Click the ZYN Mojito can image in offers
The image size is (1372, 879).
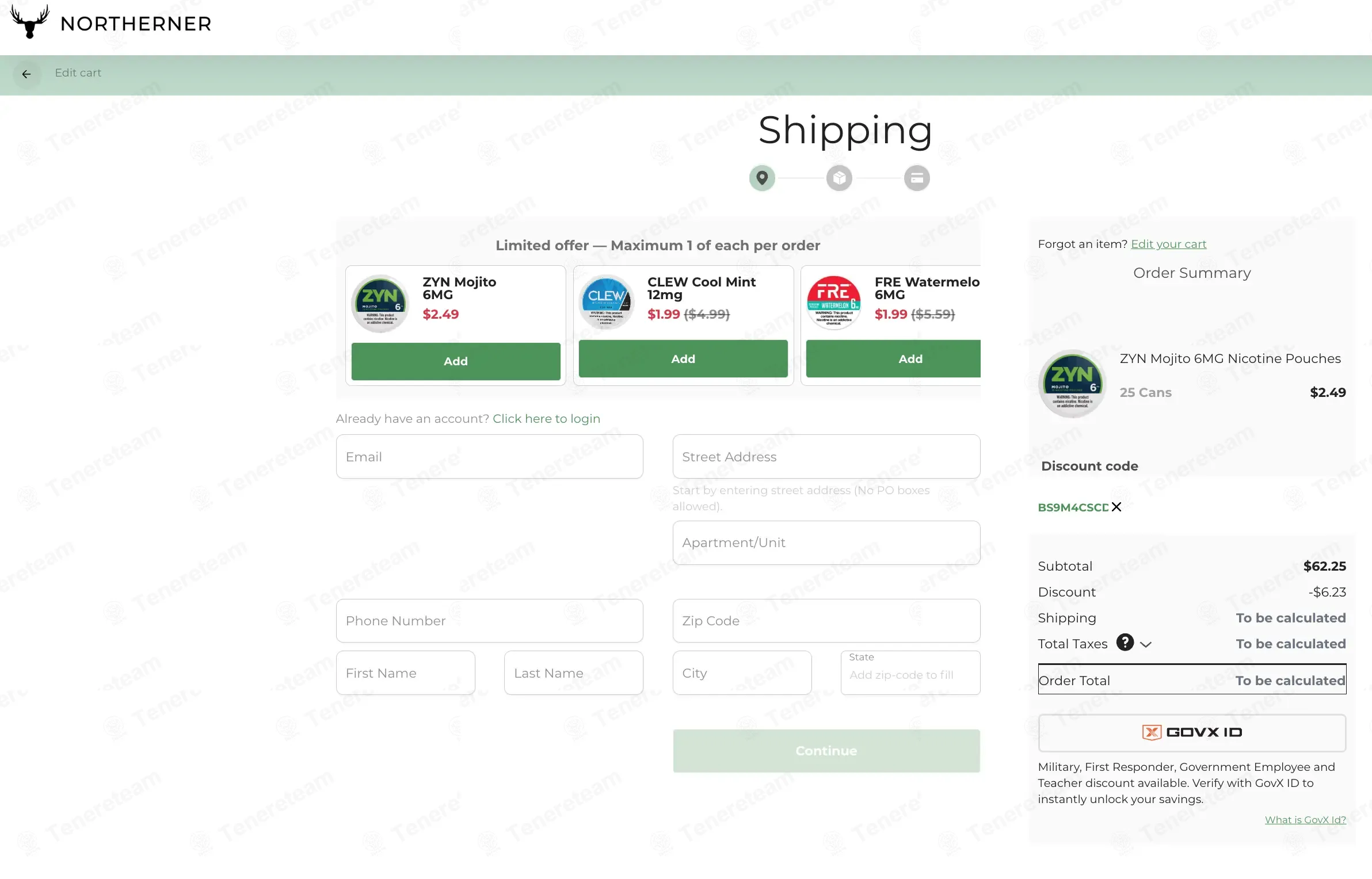[380, 303]
